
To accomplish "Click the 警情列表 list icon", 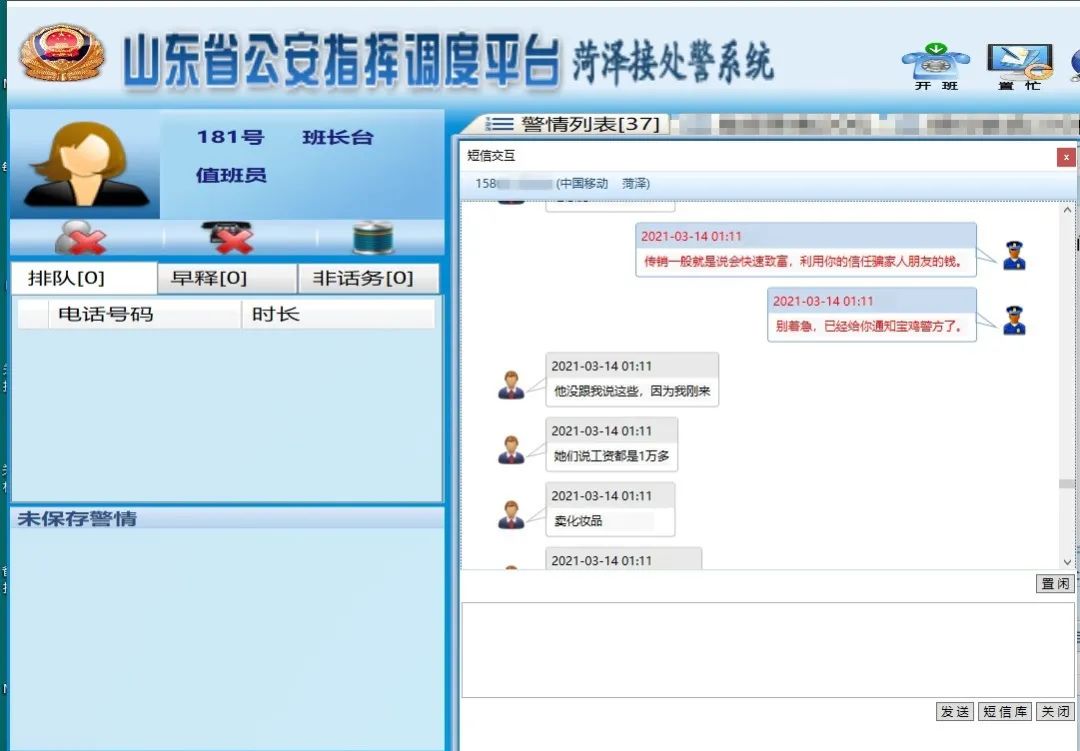I will pos(500,124).
